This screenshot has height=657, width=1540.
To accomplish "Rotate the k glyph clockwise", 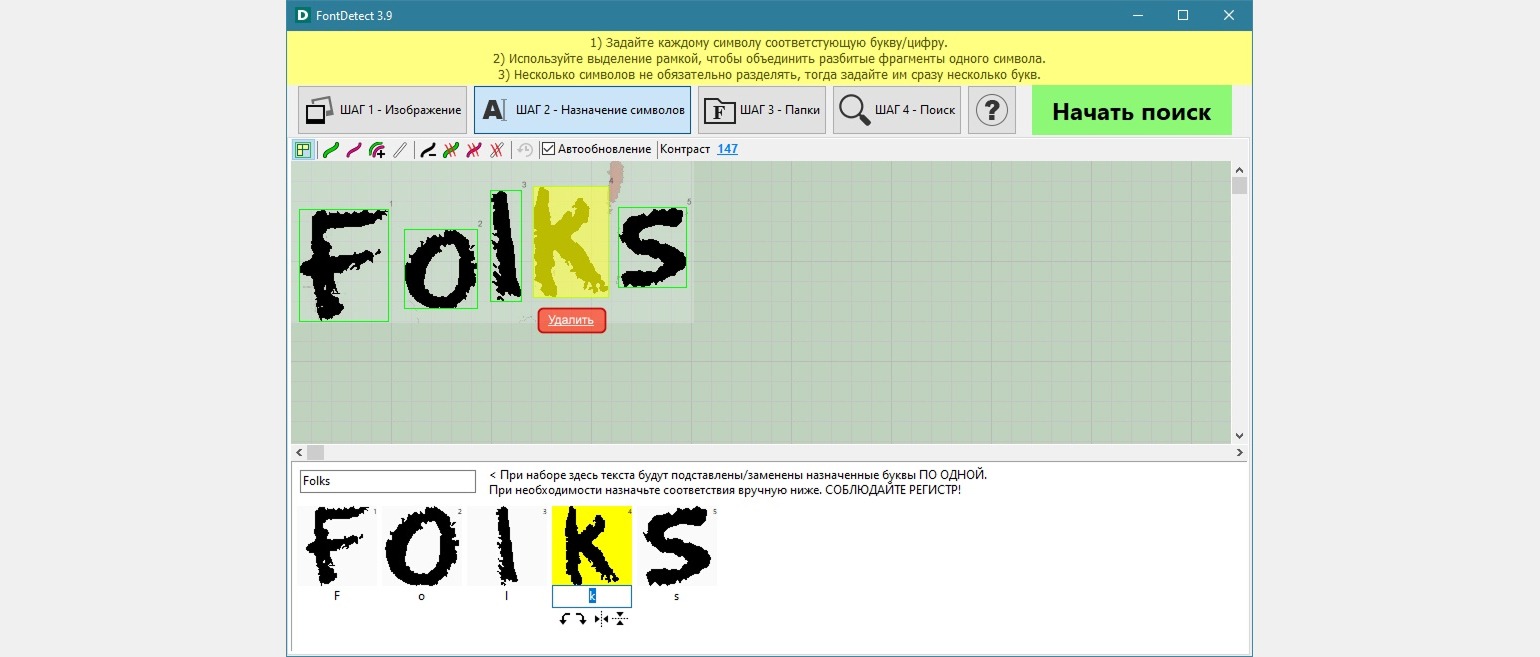I will (581, 620).
